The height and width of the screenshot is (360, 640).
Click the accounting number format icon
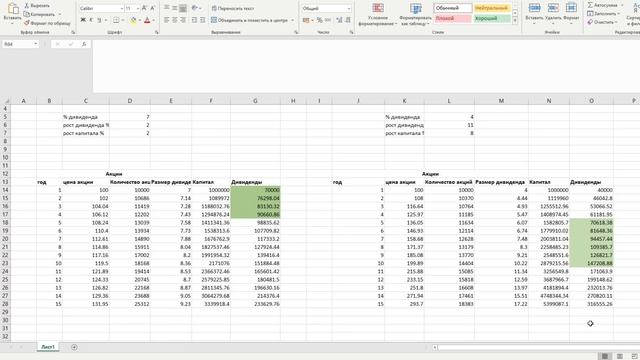pos(306,20)
